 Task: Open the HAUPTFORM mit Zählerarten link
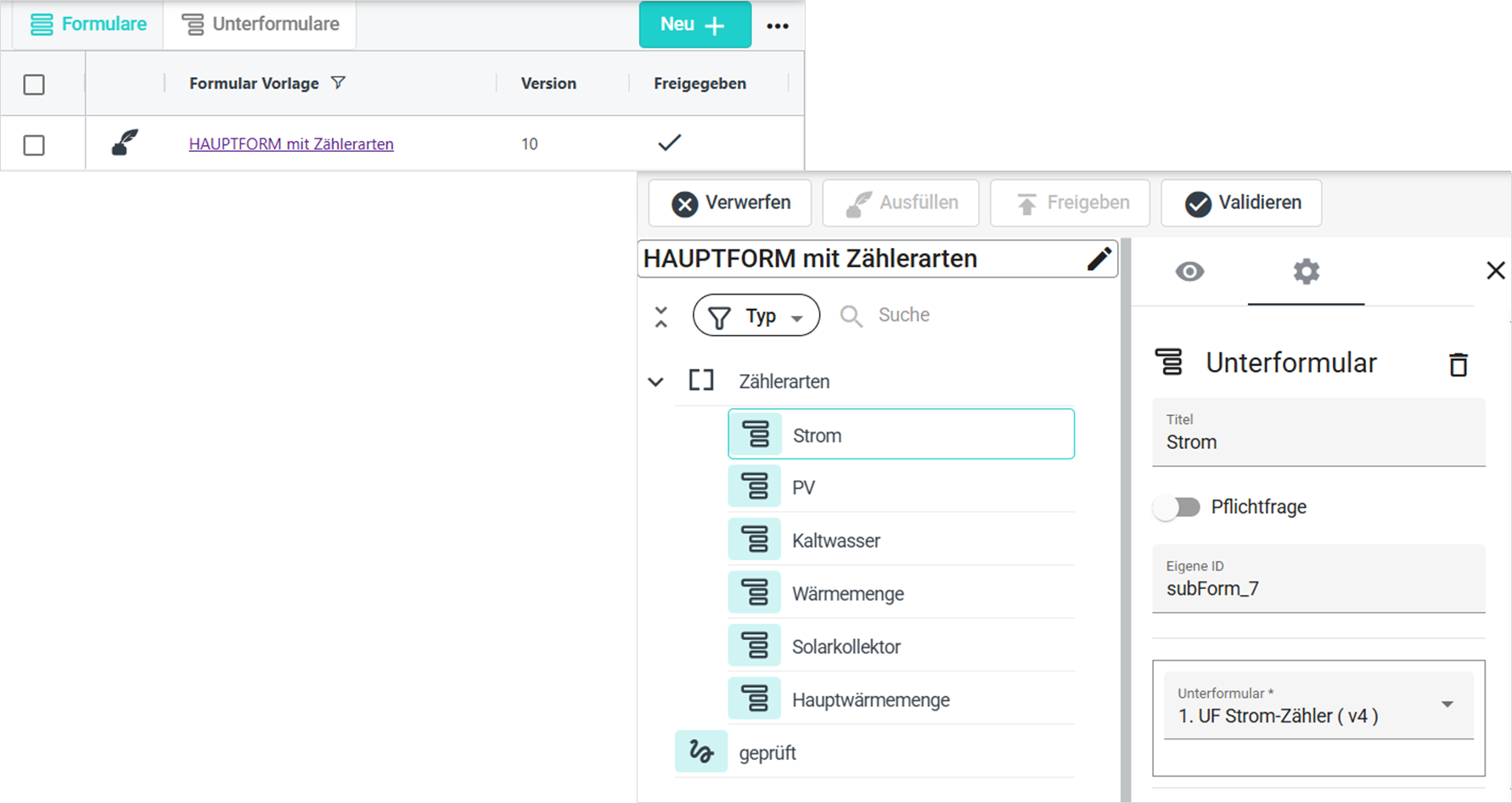291,144
